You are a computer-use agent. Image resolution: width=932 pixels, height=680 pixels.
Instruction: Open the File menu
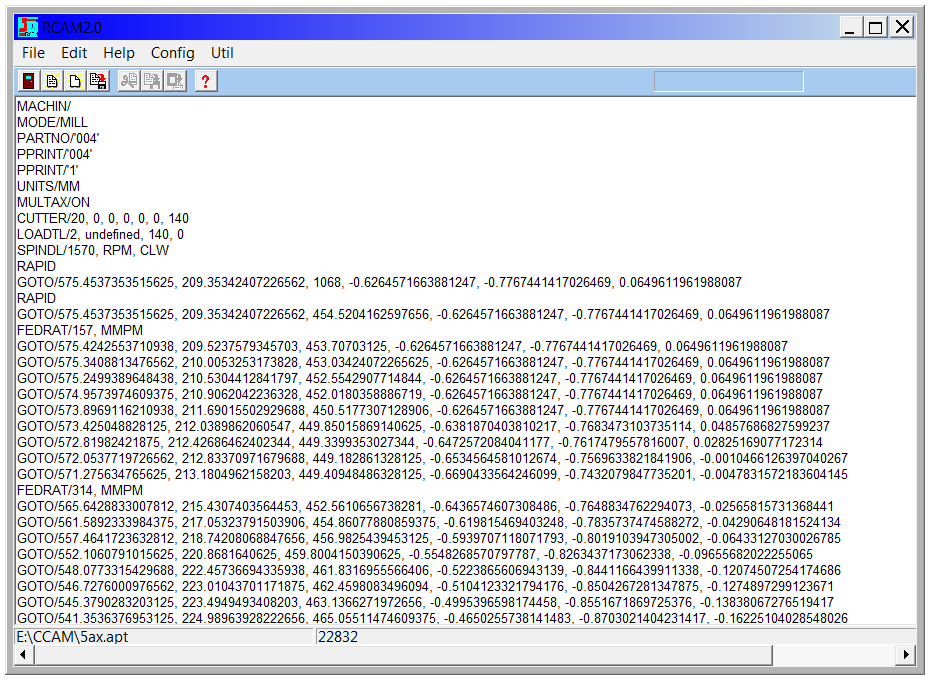pos(33,53)
